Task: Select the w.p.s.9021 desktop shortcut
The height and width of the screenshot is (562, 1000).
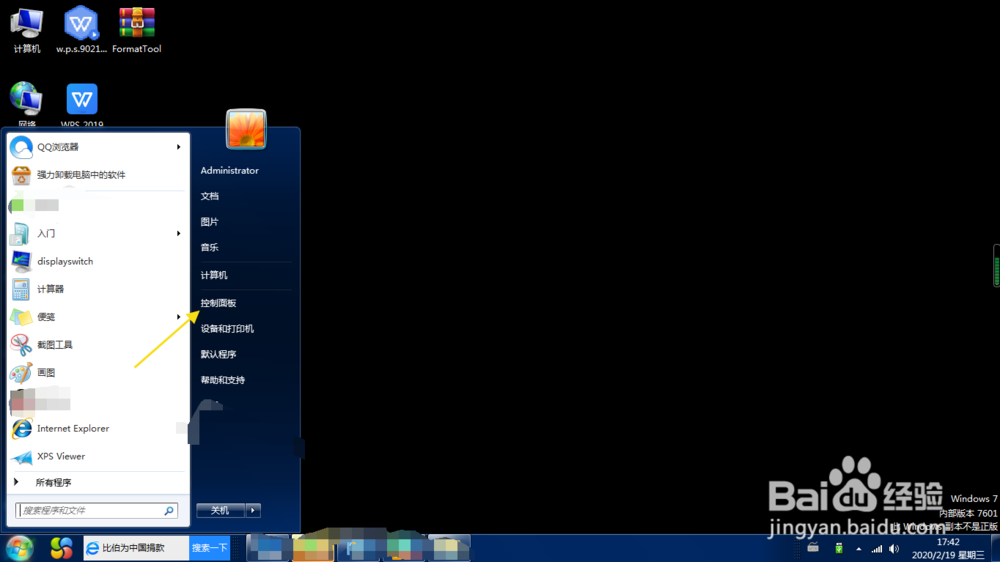Action: pyautogui.click(x=81, y=30)
